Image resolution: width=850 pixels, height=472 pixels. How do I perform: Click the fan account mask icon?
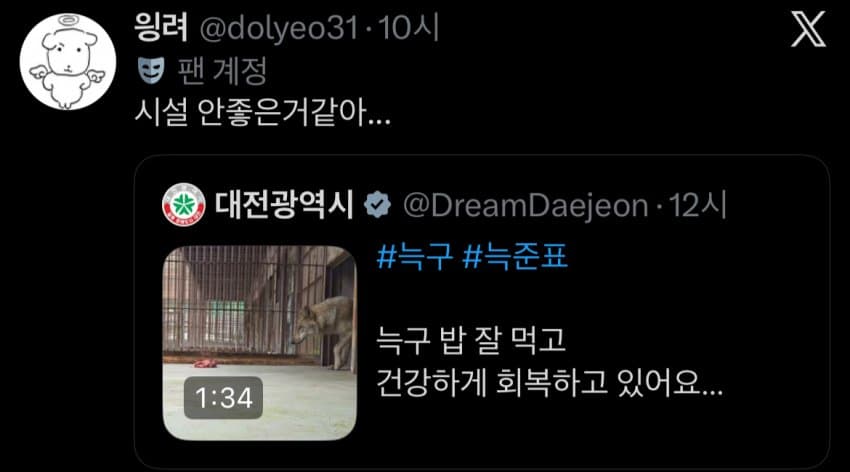tap(151, 70)
